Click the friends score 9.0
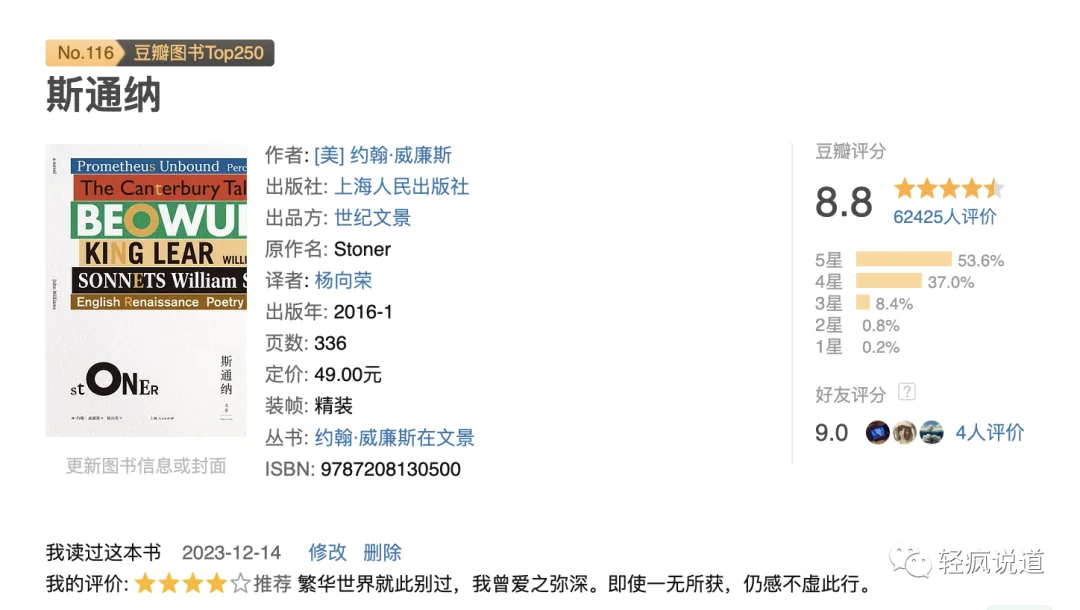Viewport: 1080px width, 610px height. [831, 433]
